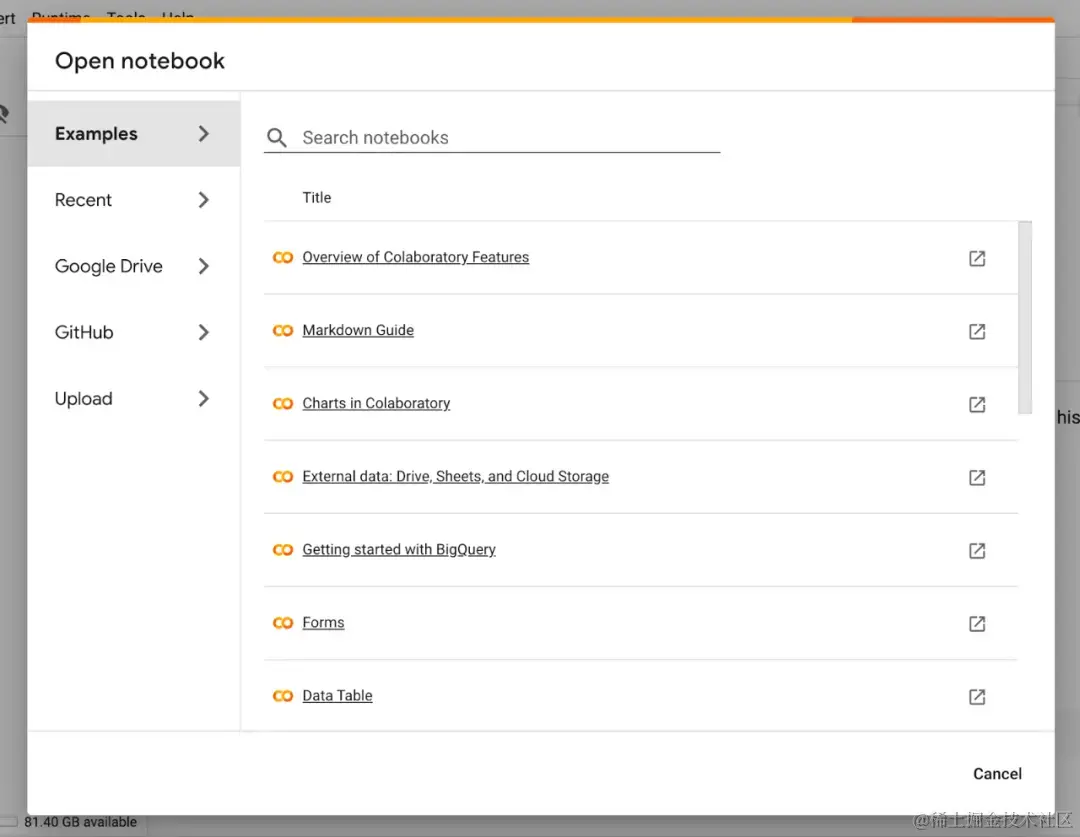Switch to the GitHub tab
Image resolution: width=1080 pixels, height=837 pixels.
[x=134, y=332]
